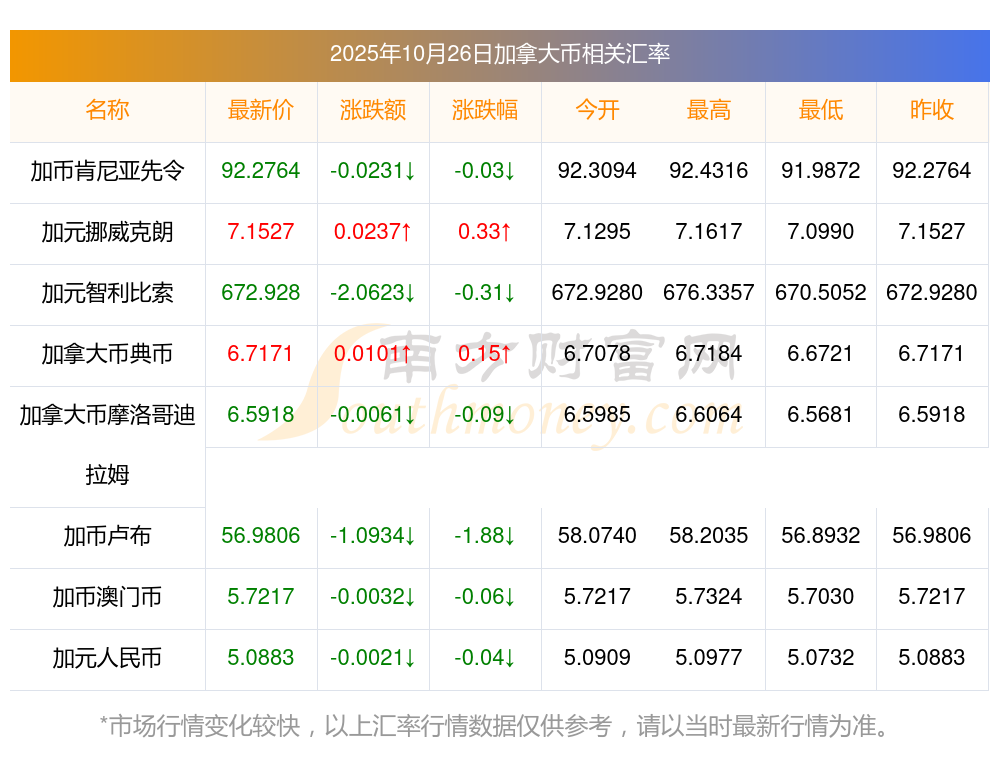This screenshot has width=1000, height=757.
Task: Select the 加币肯尼亚先令 row name
Action: (107, 171)
